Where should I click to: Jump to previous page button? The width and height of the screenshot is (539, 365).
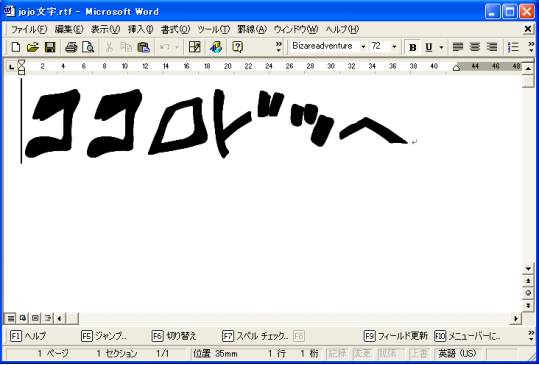pos(528,281)
